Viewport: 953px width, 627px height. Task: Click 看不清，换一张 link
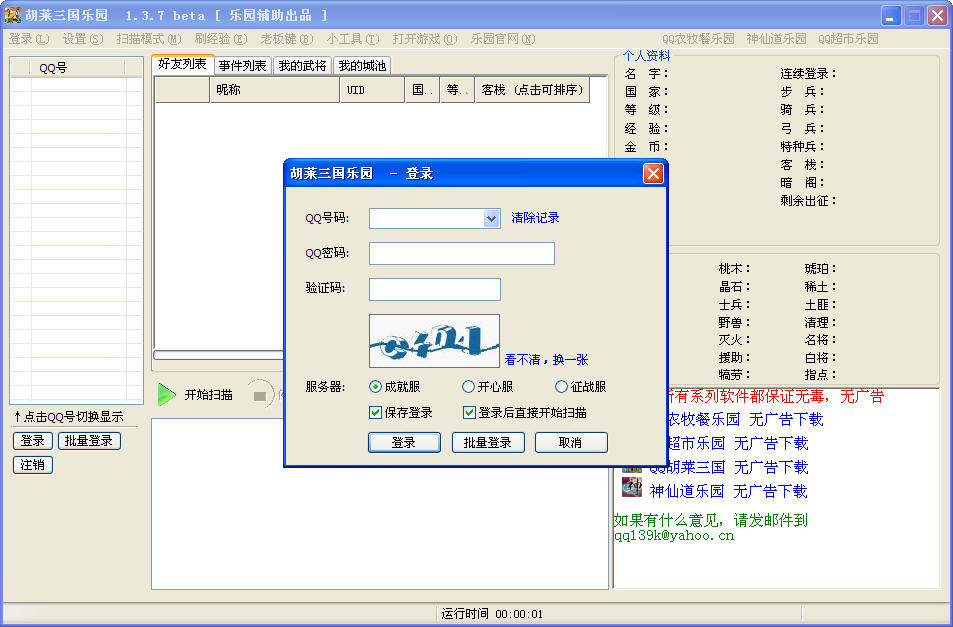(546, 360)
